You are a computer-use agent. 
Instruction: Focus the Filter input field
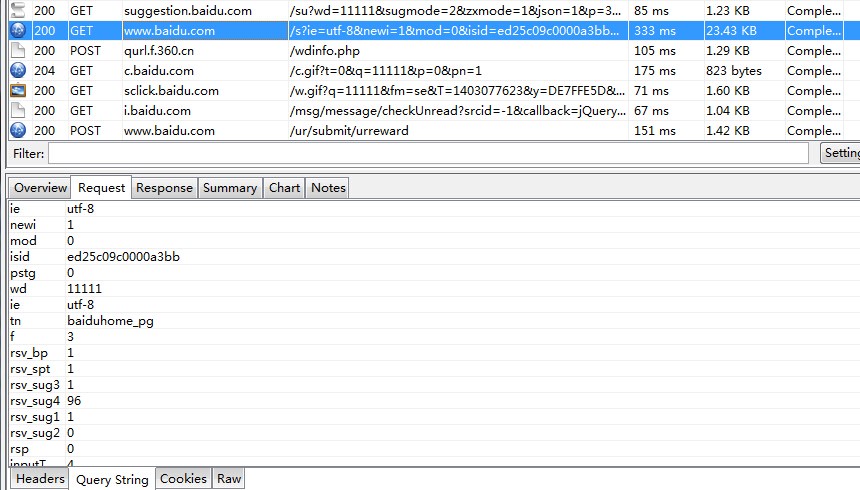coord(428,153)
